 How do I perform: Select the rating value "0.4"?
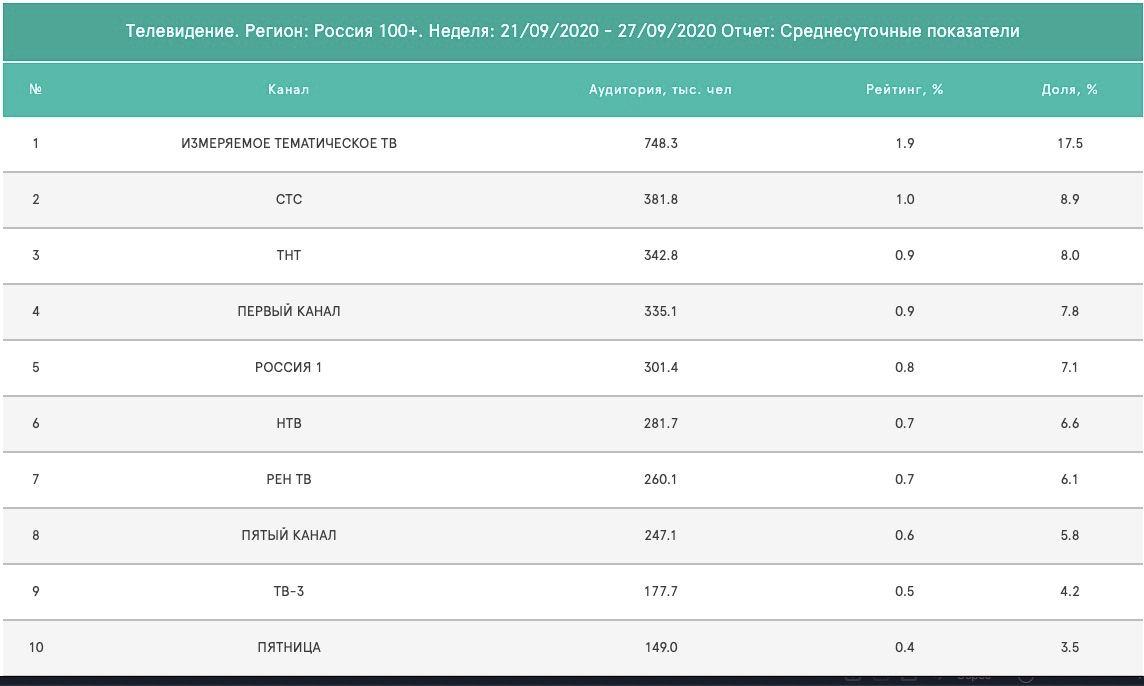pyautogui.click(x=905, y=647)
